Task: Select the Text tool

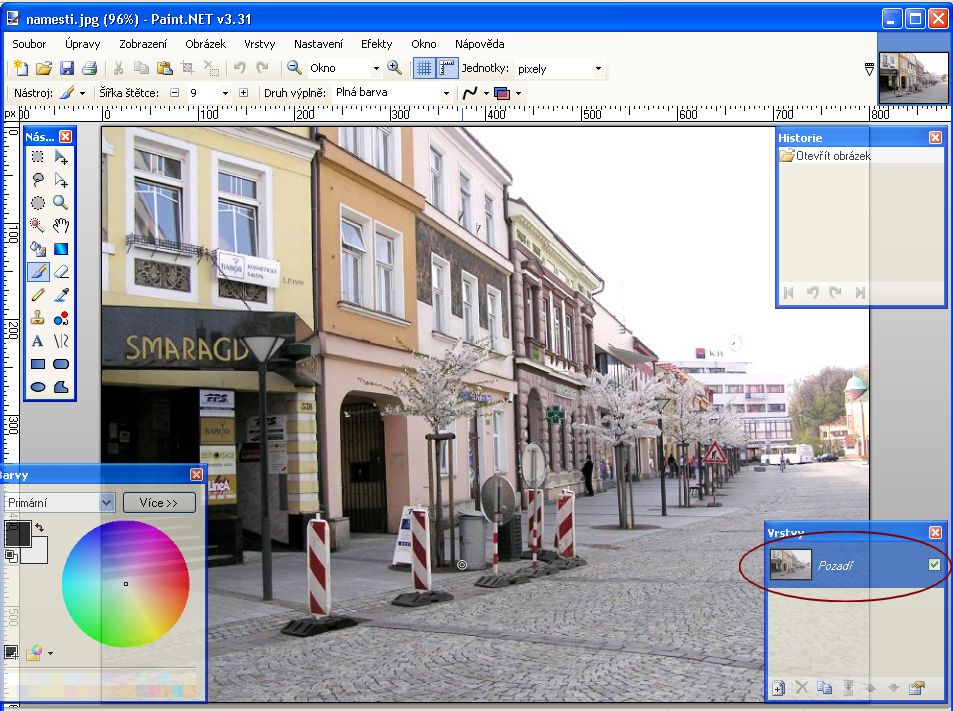Action: point(37,341)
